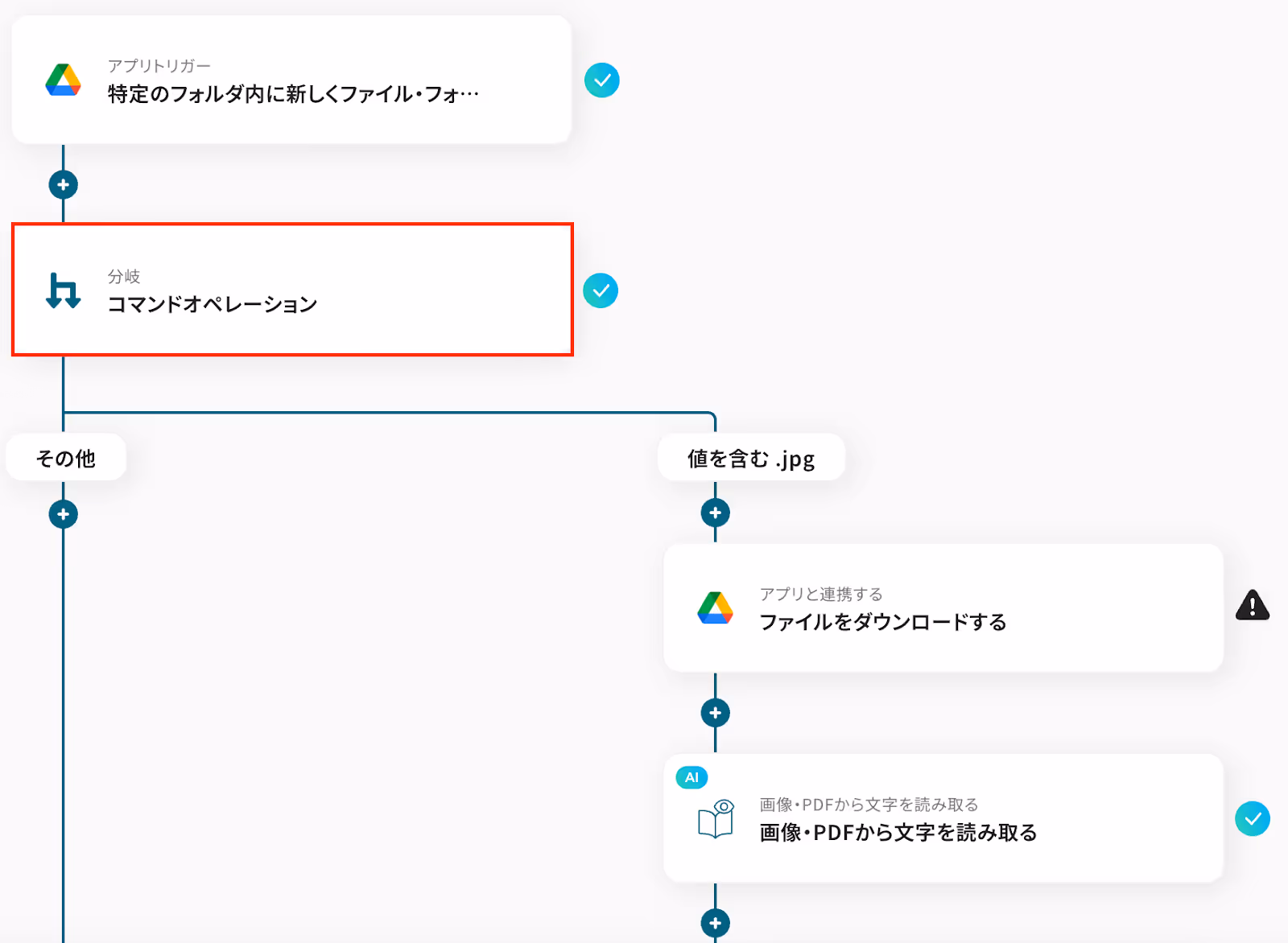This screenshot has width=1288, height=943.
Task: Open 画像・PDFから文字を読み取る card
Action: click(943, 818)
